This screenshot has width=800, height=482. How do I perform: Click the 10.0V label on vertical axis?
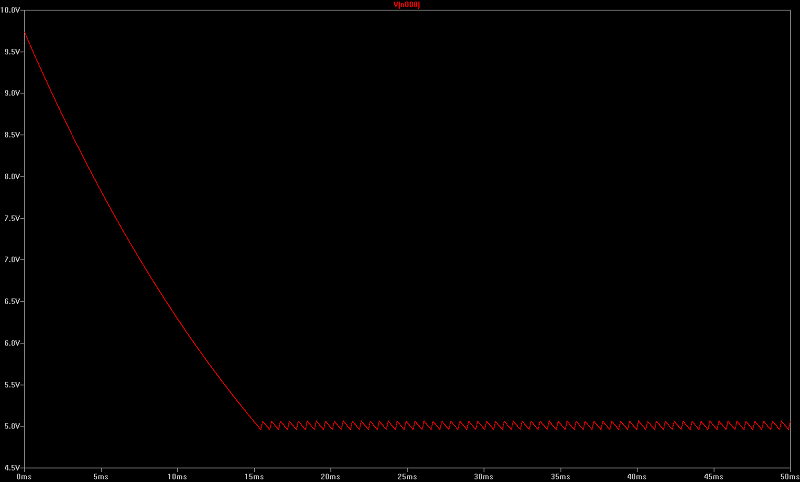[x=9, y=8]
